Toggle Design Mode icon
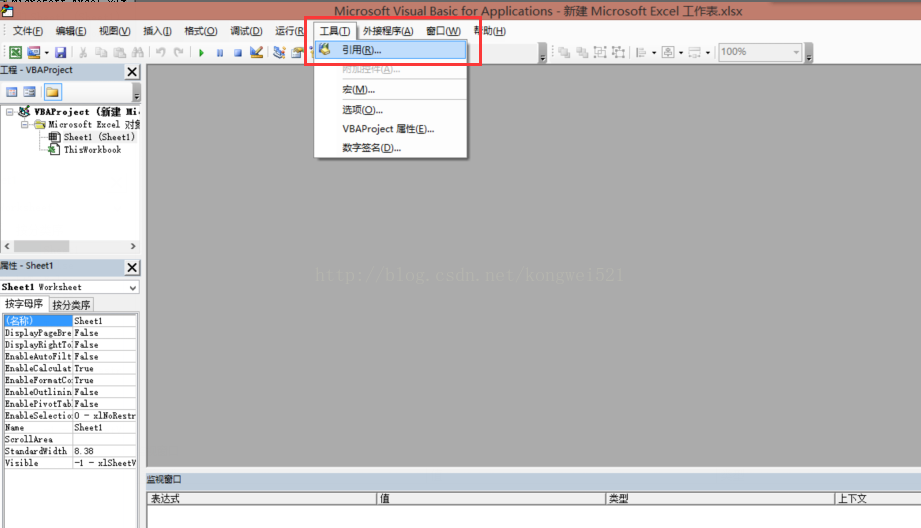 point(256,52)
